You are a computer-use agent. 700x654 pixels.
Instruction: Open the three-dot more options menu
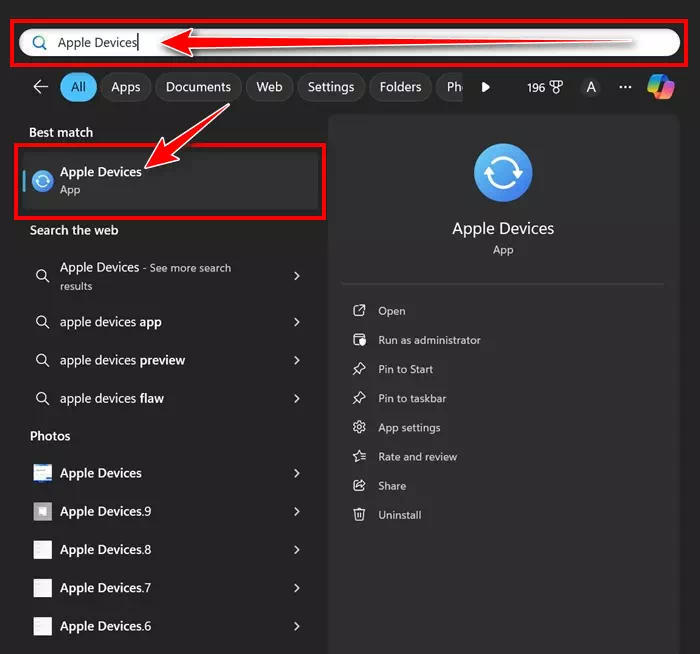point(625,87)
